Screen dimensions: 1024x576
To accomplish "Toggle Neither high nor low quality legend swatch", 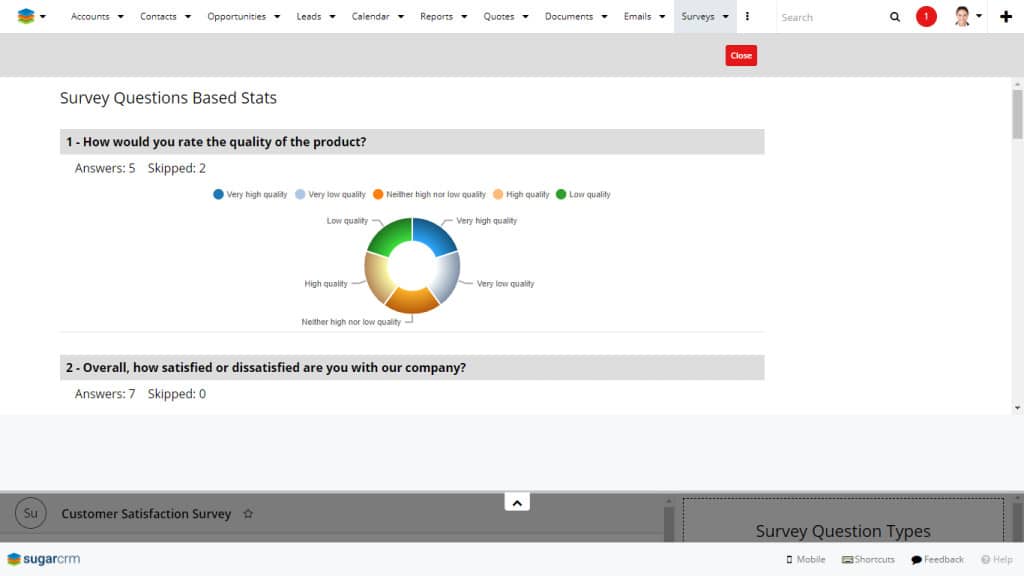I will coord(377,194).
